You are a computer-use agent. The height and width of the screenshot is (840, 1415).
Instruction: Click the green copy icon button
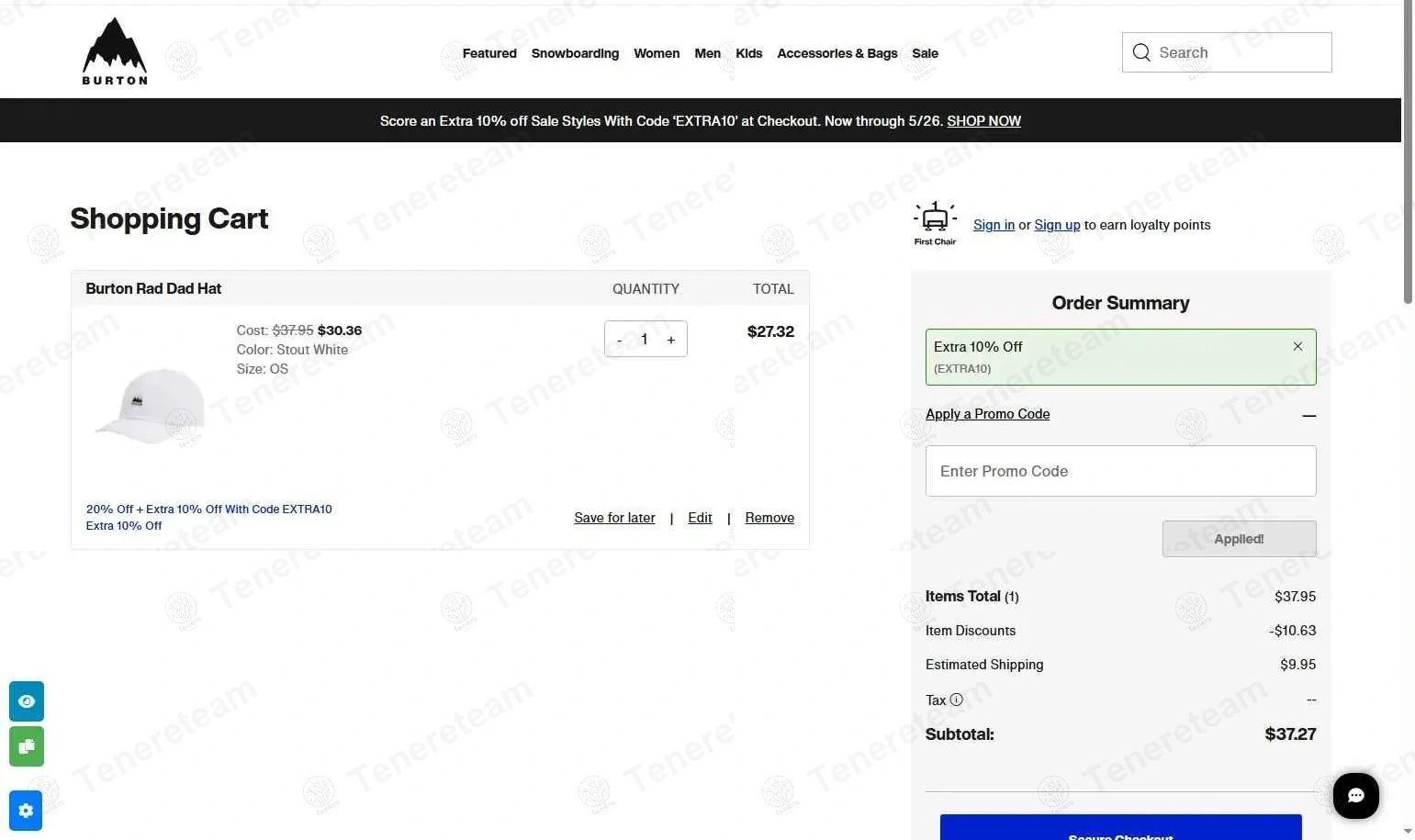(27, 746)
